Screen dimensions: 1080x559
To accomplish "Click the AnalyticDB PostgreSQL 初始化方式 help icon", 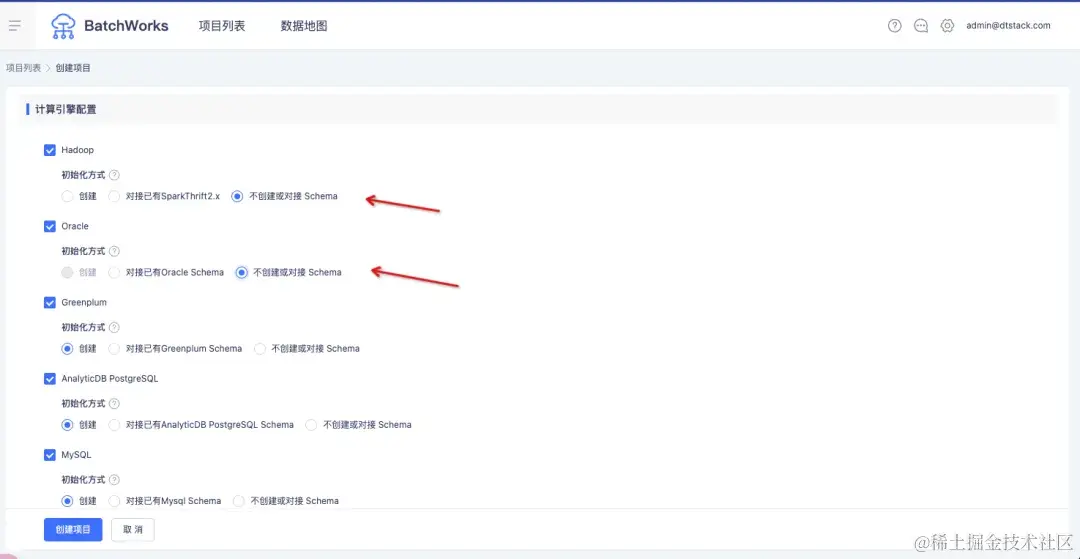I will pos(114,403).
